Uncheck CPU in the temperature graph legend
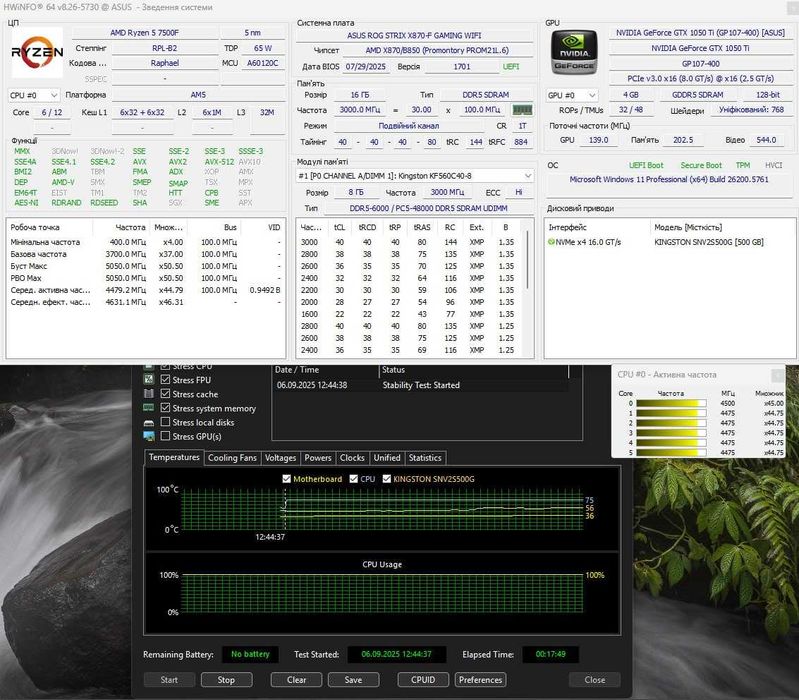The image size is (799, 700). (x=354, y=479)
